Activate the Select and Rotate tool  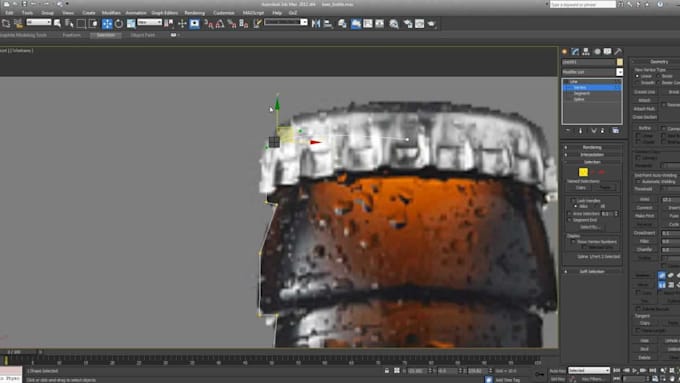[119, 23]
